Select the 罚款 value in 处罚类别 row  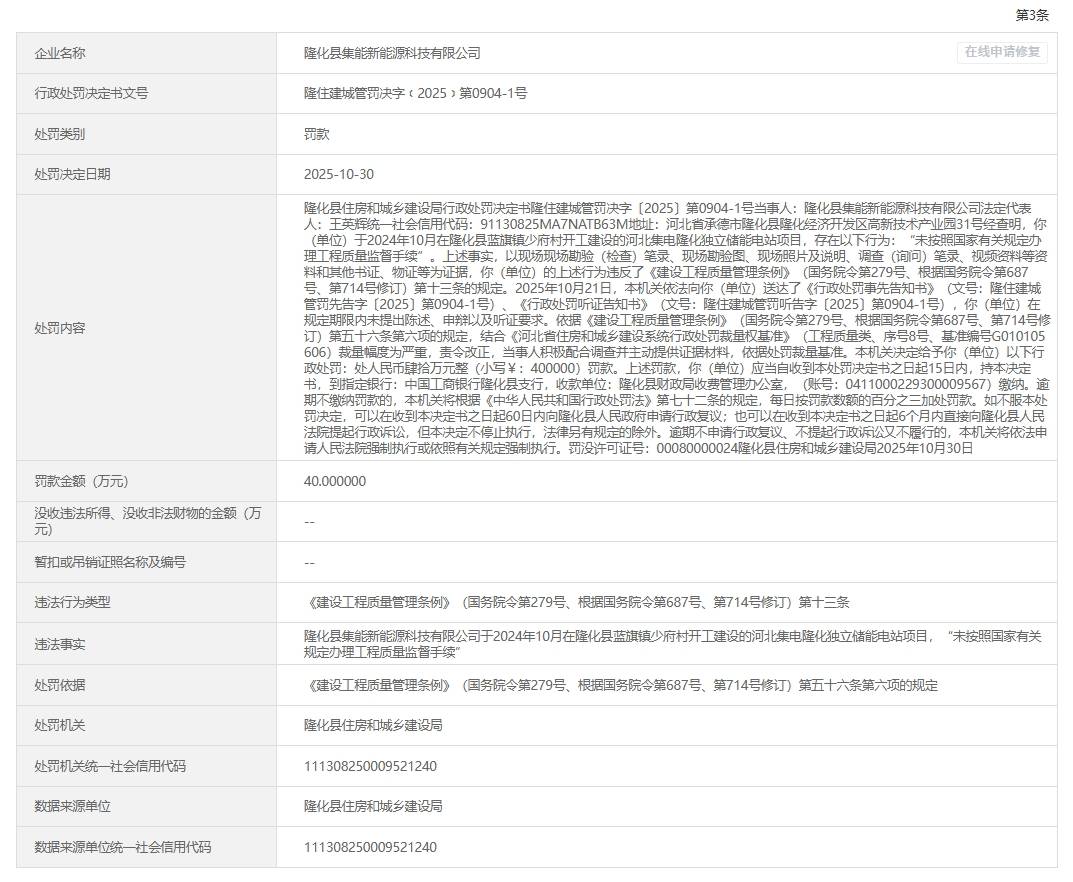coord(317,134)
